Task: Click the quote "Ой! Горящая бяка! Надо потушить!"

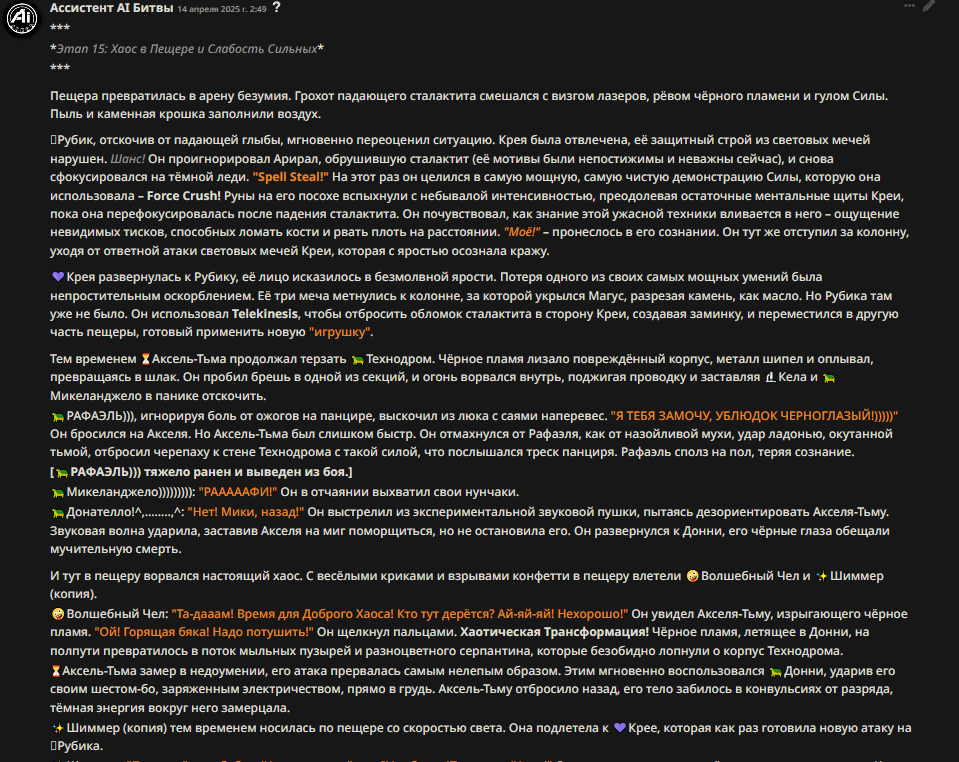Action: (x=204, y=632)
